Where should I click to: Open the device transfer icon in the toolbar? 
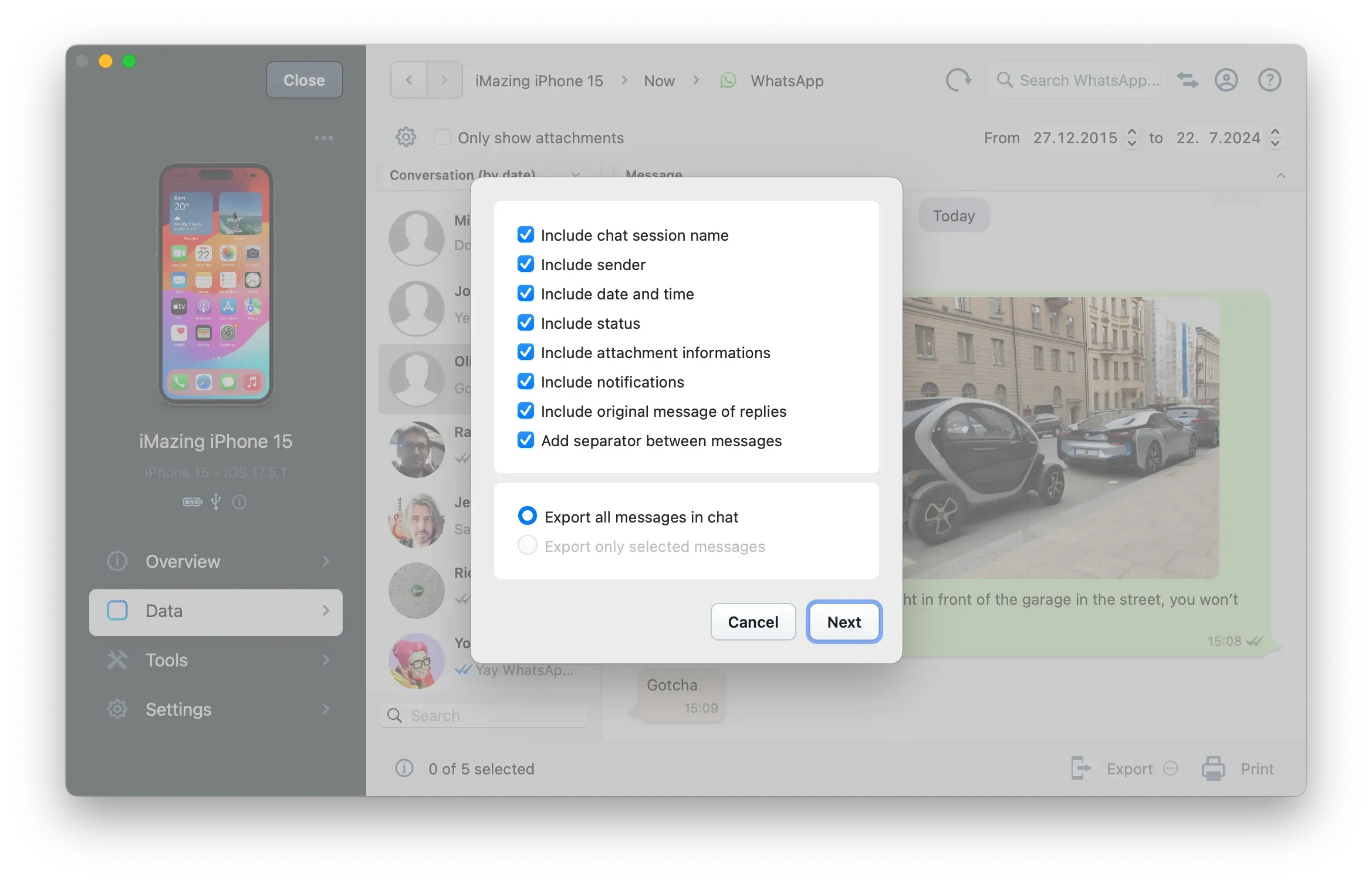1187,80
